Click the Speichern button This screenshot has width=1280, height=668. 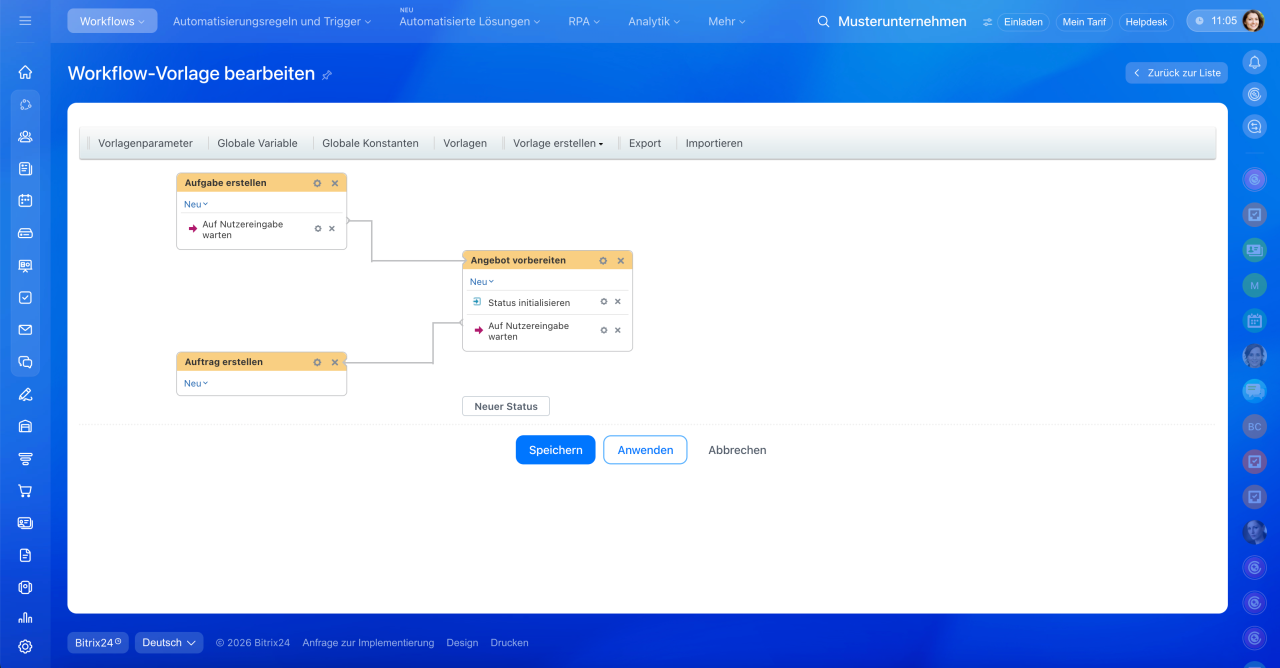coord(555,450)
